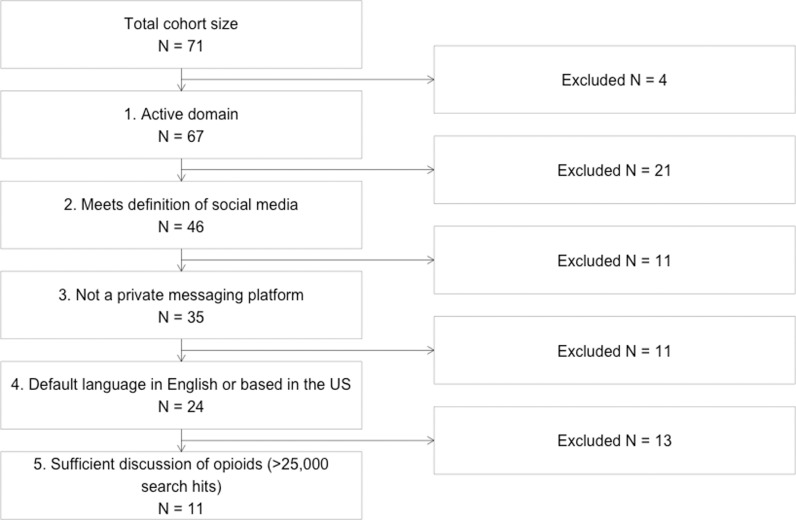Click the Excluded N = 13 box

pyautogui.click(x=614, y=440)
